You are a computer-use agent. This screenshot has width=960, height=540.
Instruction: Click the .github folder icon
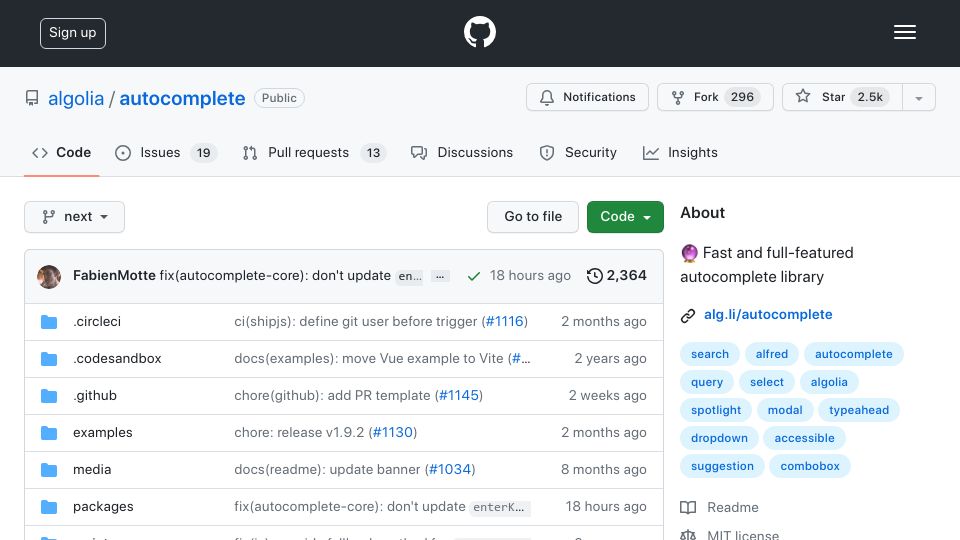pos(49,396)
